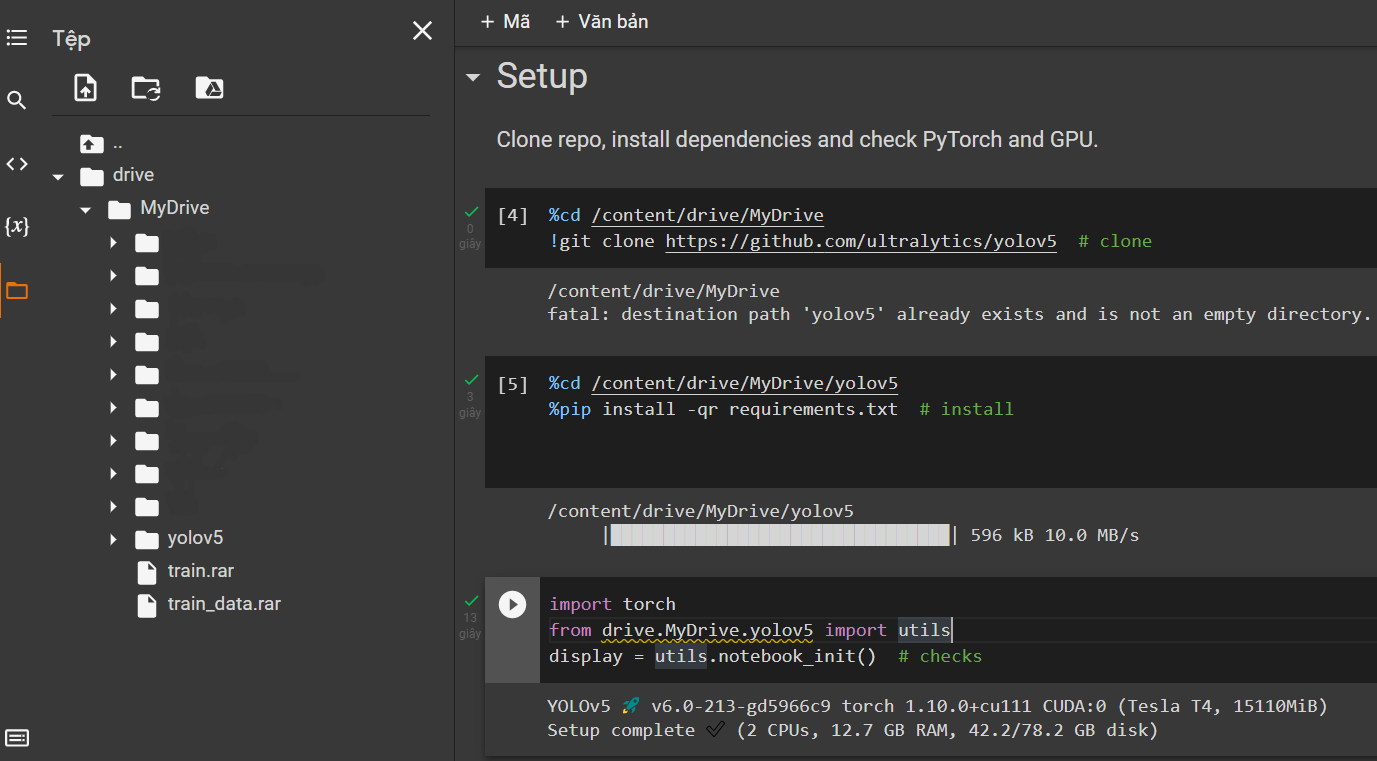The height and width of the screenshot is (761, 1377).
Task: Close the Tệp files panel
Action: [422, 31]
